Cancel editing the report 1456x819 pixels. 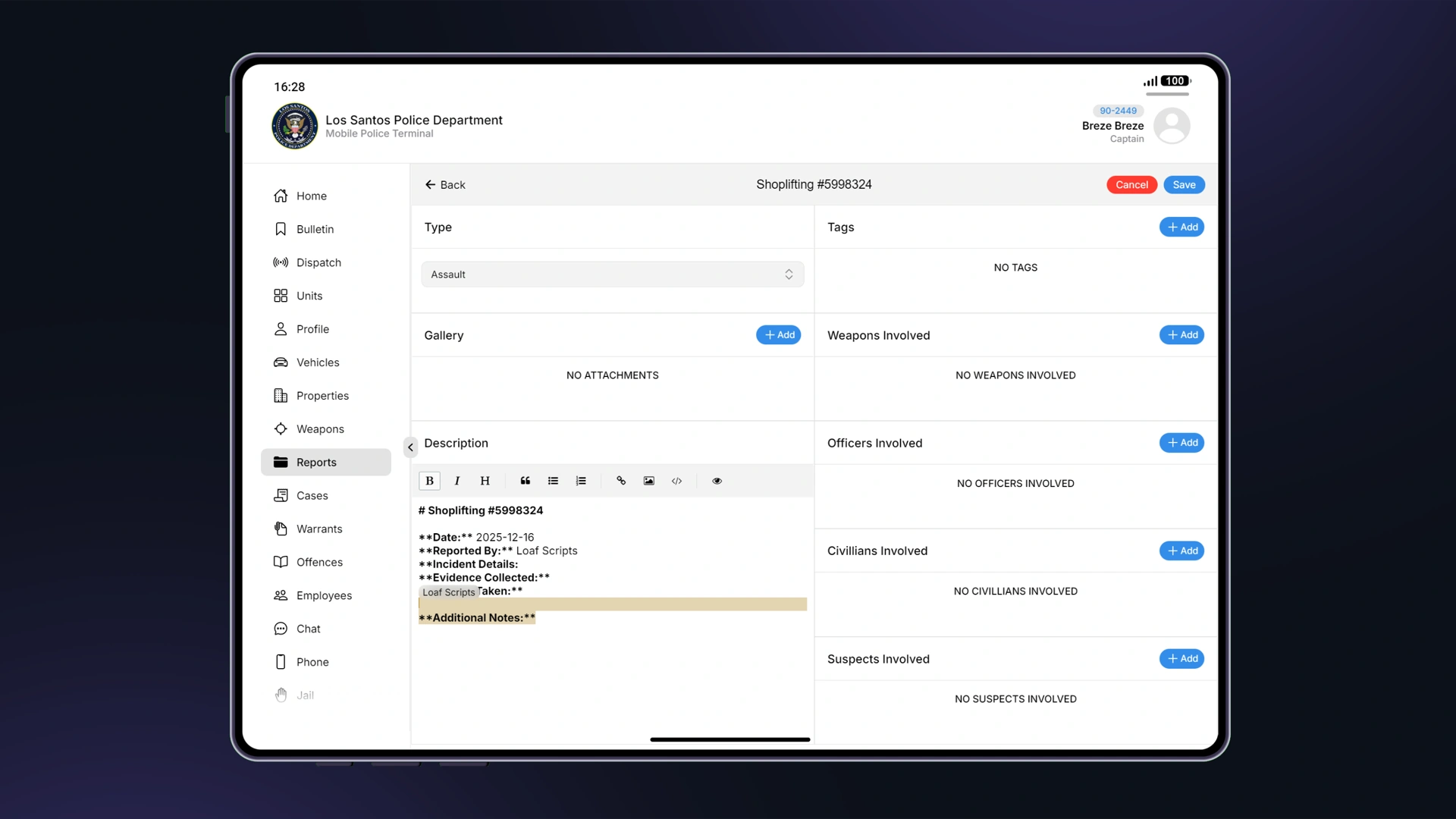[x=1131, y=185]
